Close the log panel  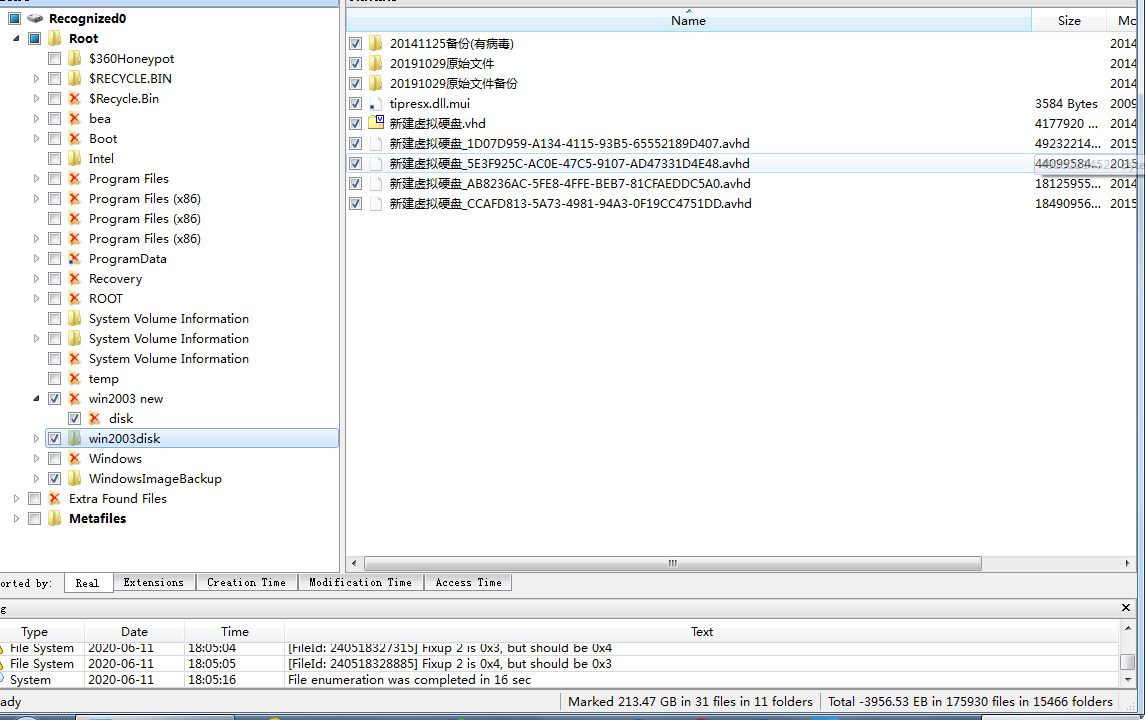click(x=1126, y=608)
